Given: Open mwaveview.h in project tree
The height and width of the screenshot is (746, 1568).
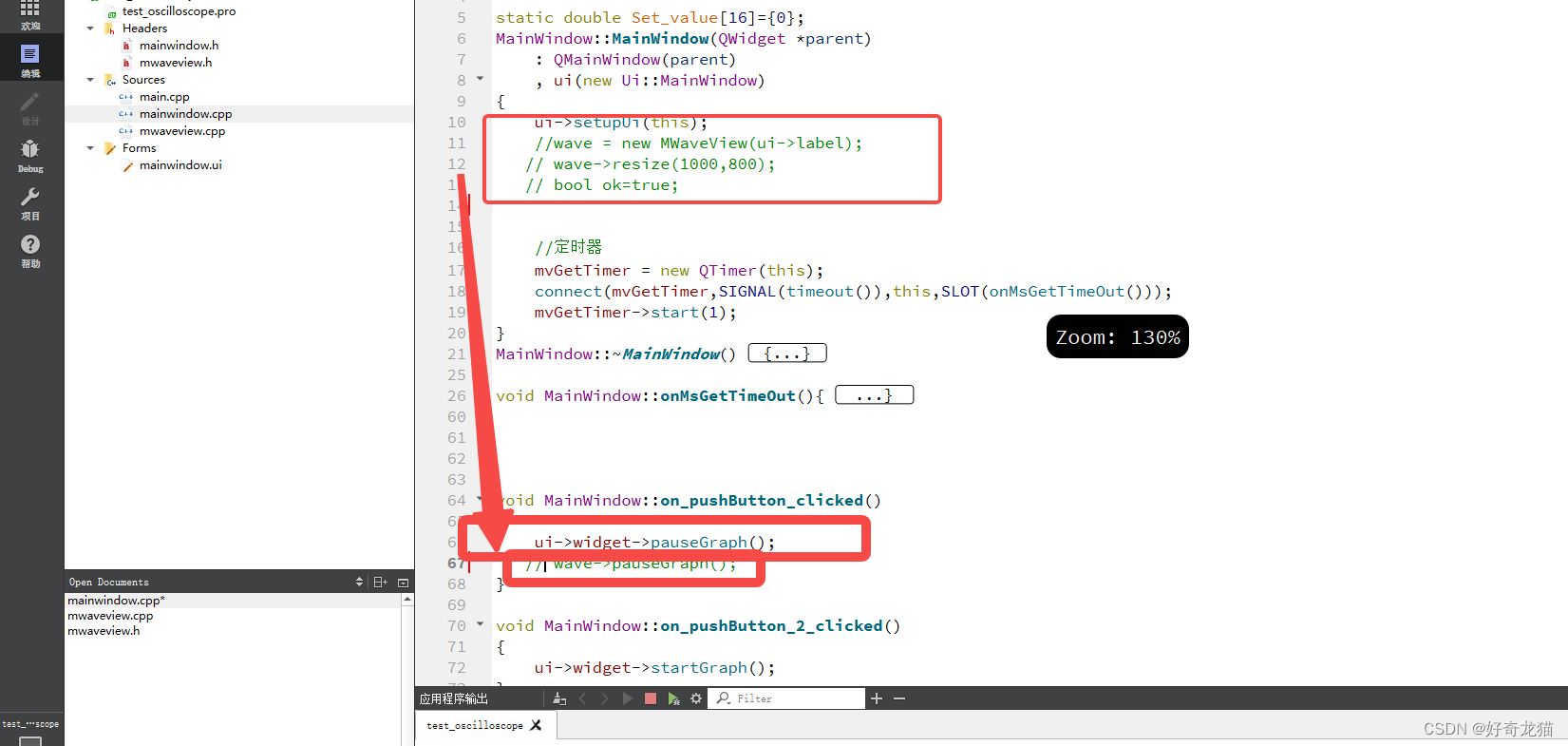Looking at the screenshot, I should (x=176, y=63).
